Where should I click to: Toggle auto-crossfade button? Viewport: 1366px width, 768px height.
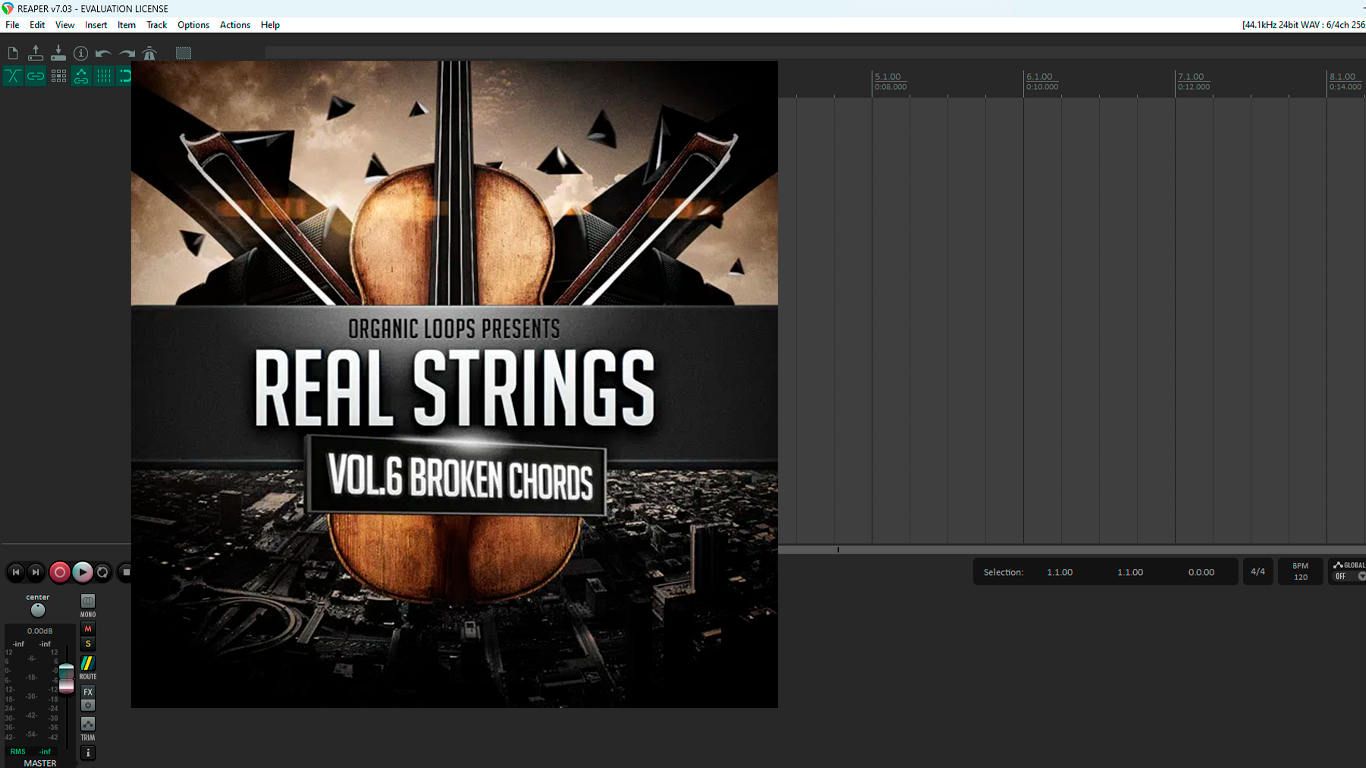(x=13, y=76)
